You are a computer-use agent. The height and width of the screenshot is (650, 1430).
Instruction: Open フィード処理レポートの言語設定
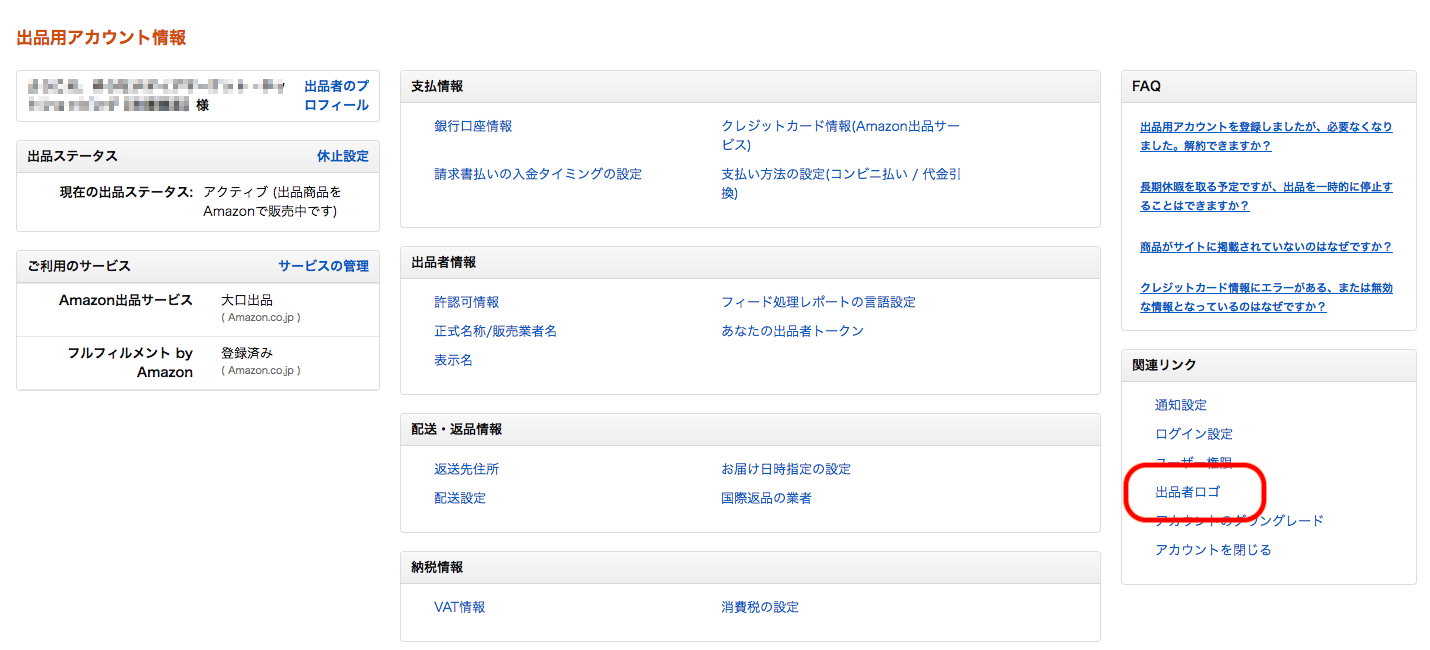click(818, 302)
